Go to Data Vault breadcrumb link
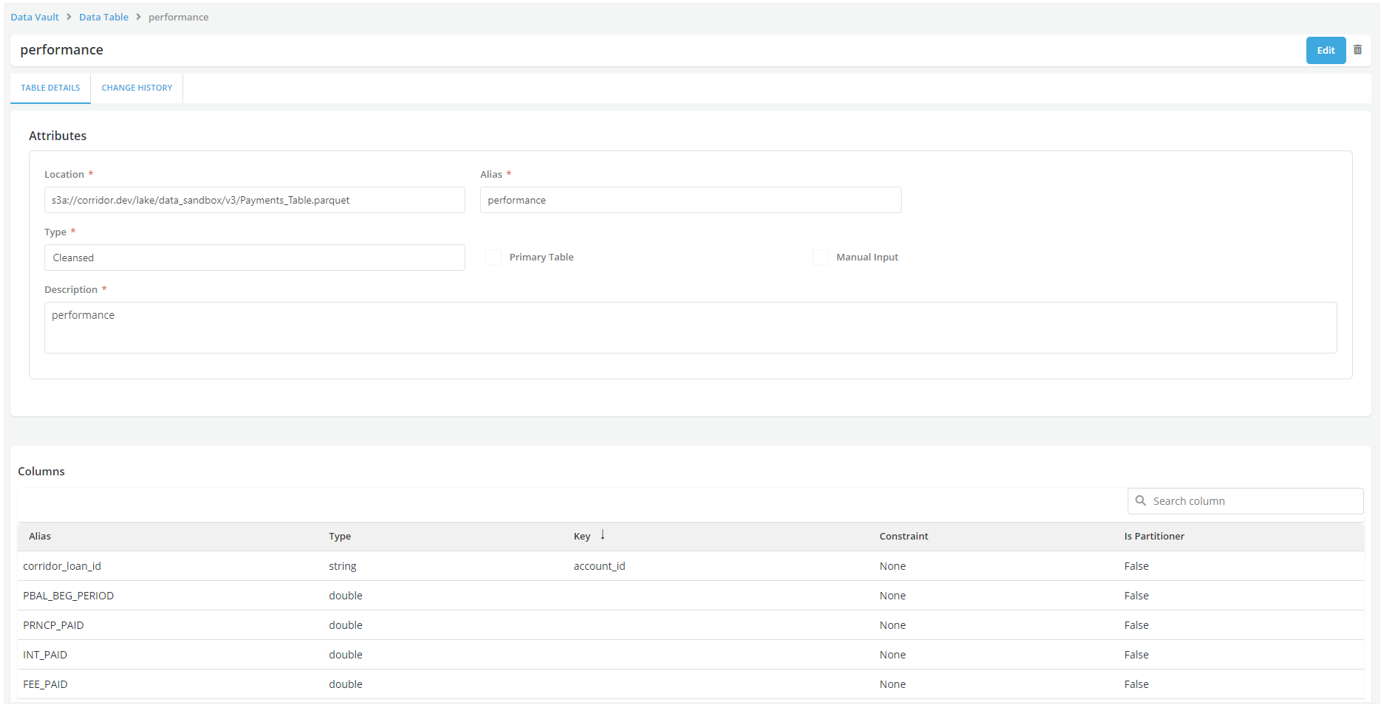Image resolution: width=1383 pixels, height=705 pixels. tap(34, 17)
